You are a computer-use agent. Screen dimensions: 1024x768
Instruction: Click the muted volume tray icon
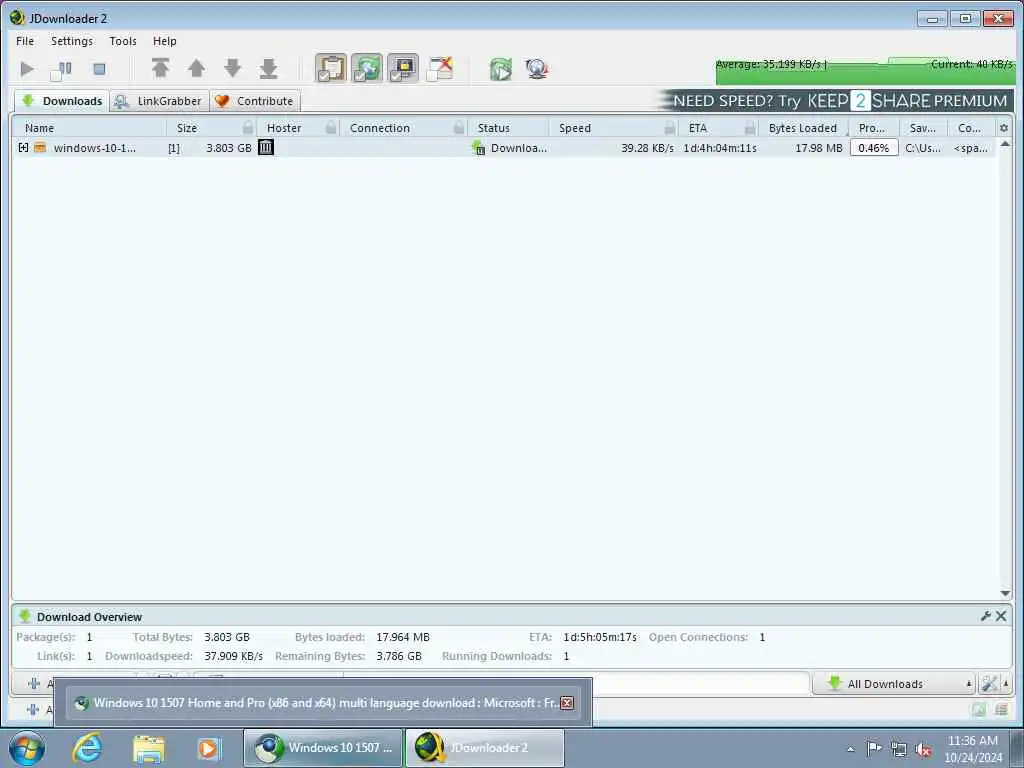[x=923, y=749]
